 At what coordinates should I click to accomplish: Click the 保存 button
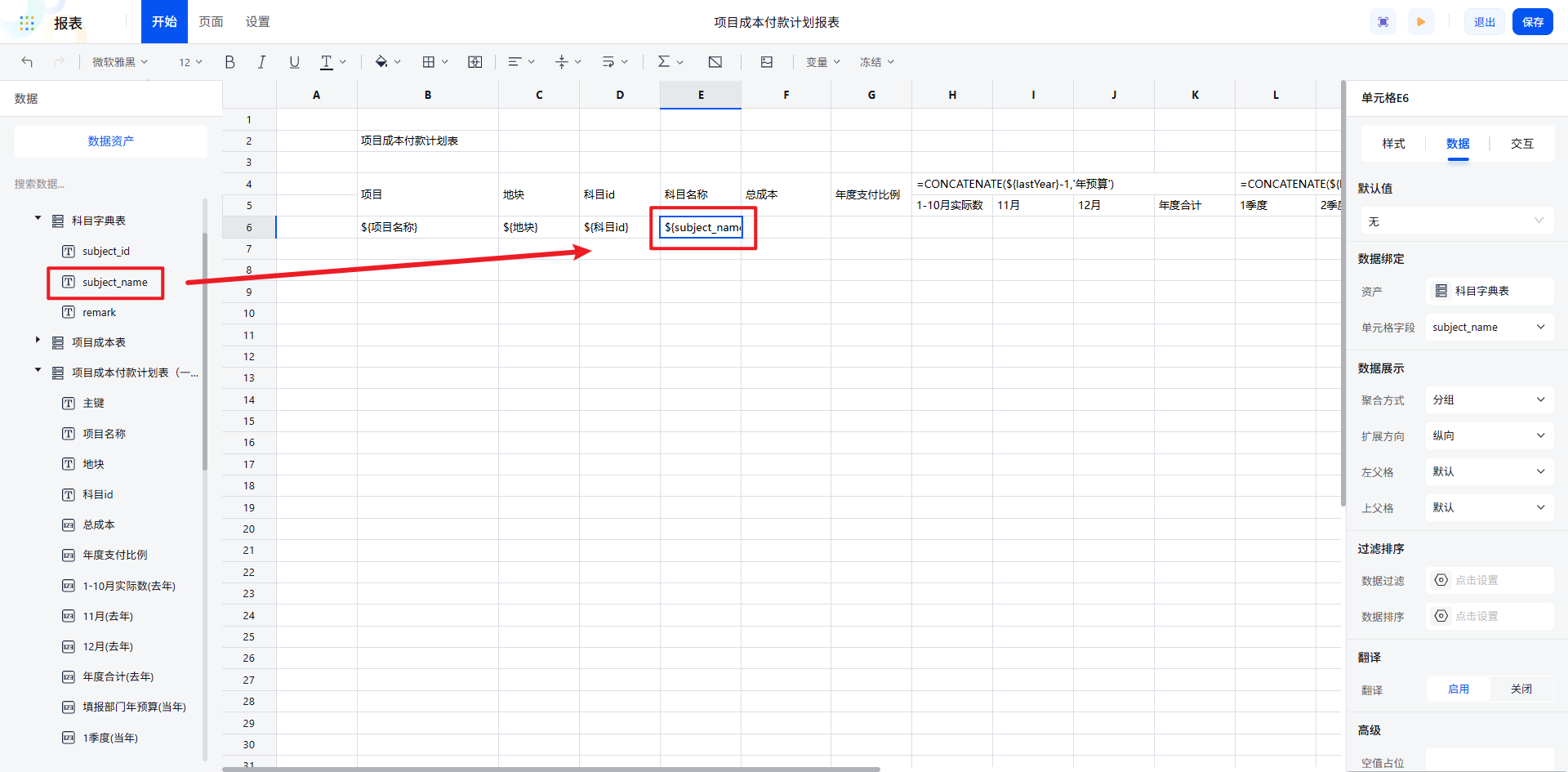[1533, 22]
